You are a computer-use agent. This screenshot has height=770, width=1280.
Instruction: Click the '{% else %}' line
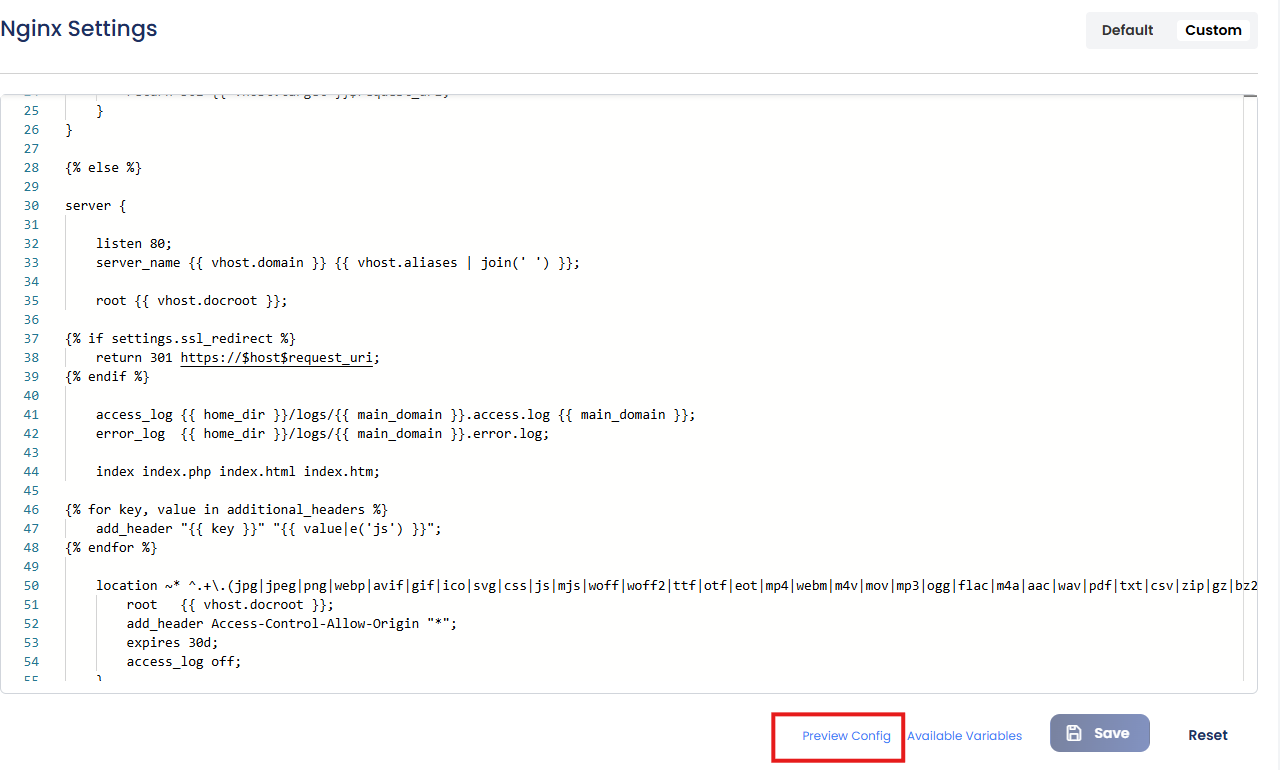pos(104,168)
